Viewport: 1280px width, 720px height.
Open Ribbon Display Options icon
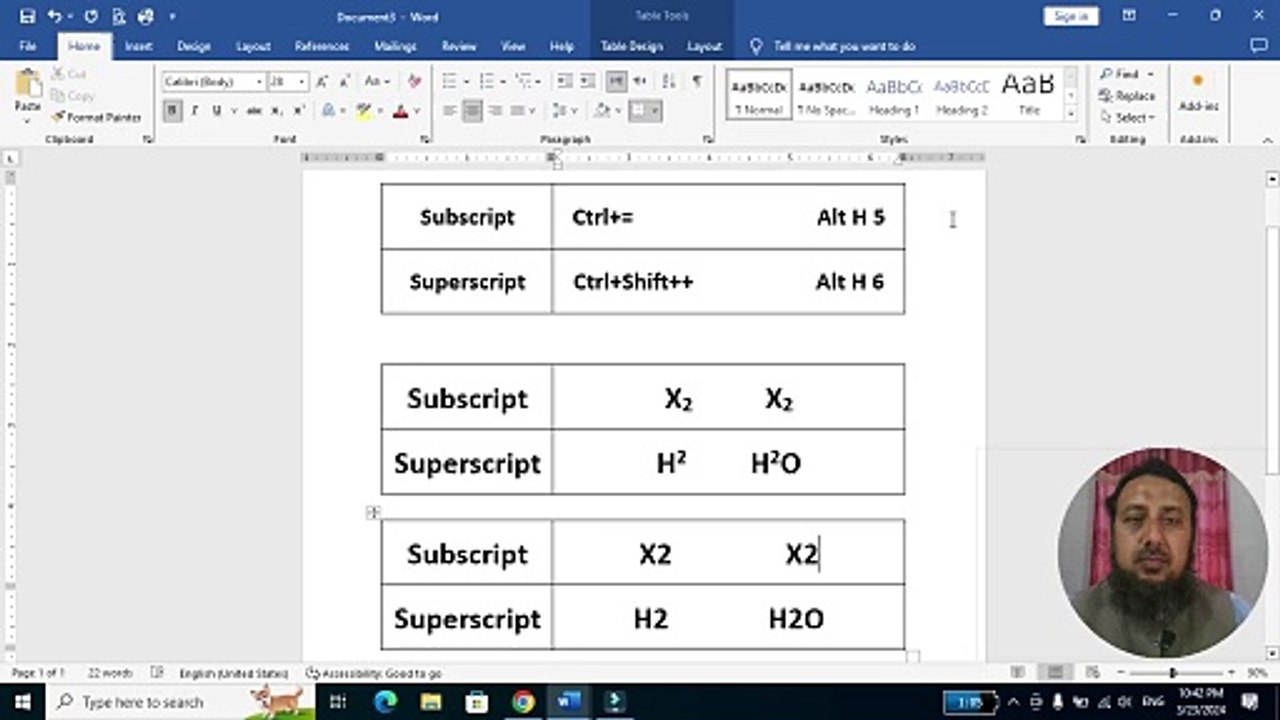[x=1129, y=16]
